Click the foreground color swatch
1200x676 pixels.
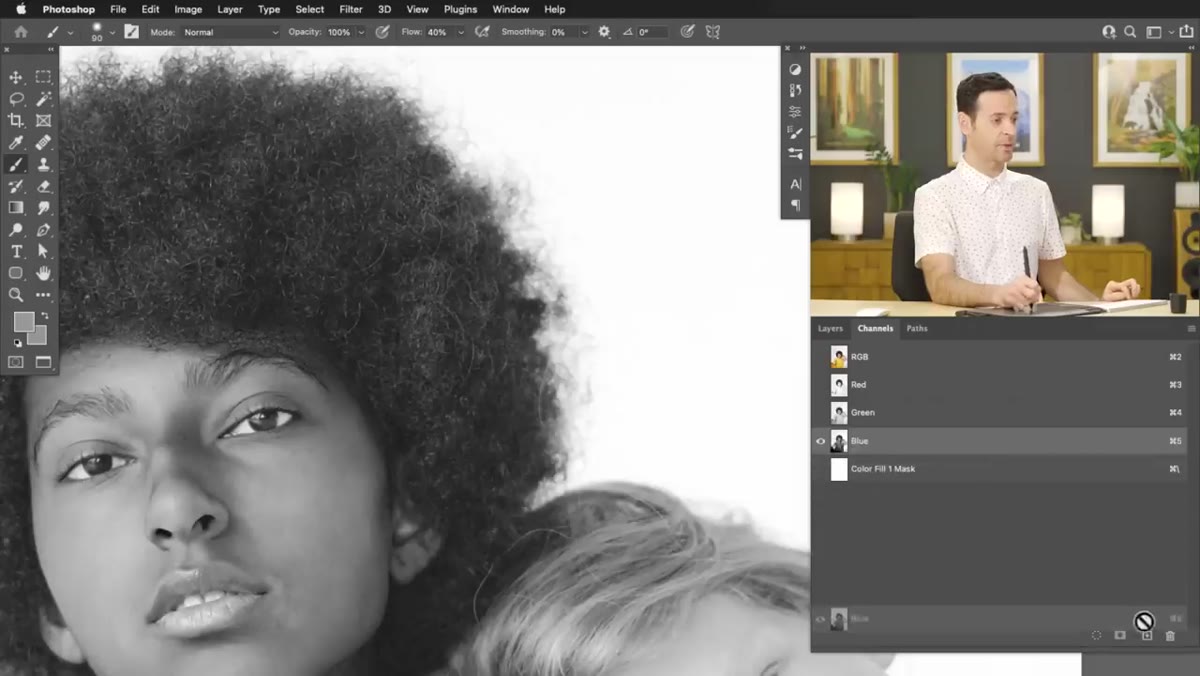(x=23, y=322)
